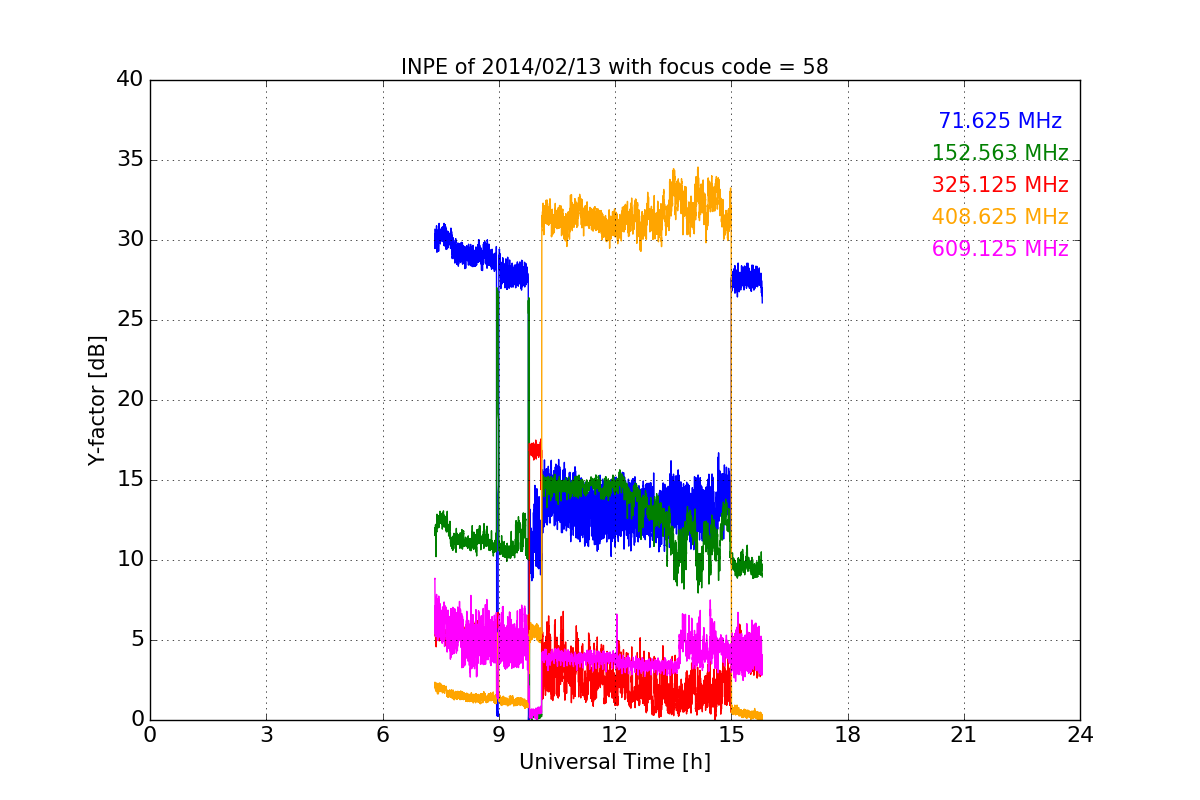The image size is (1200, 800).
Task: Click the y-axis tick label 10
Action: click(130, 560)
